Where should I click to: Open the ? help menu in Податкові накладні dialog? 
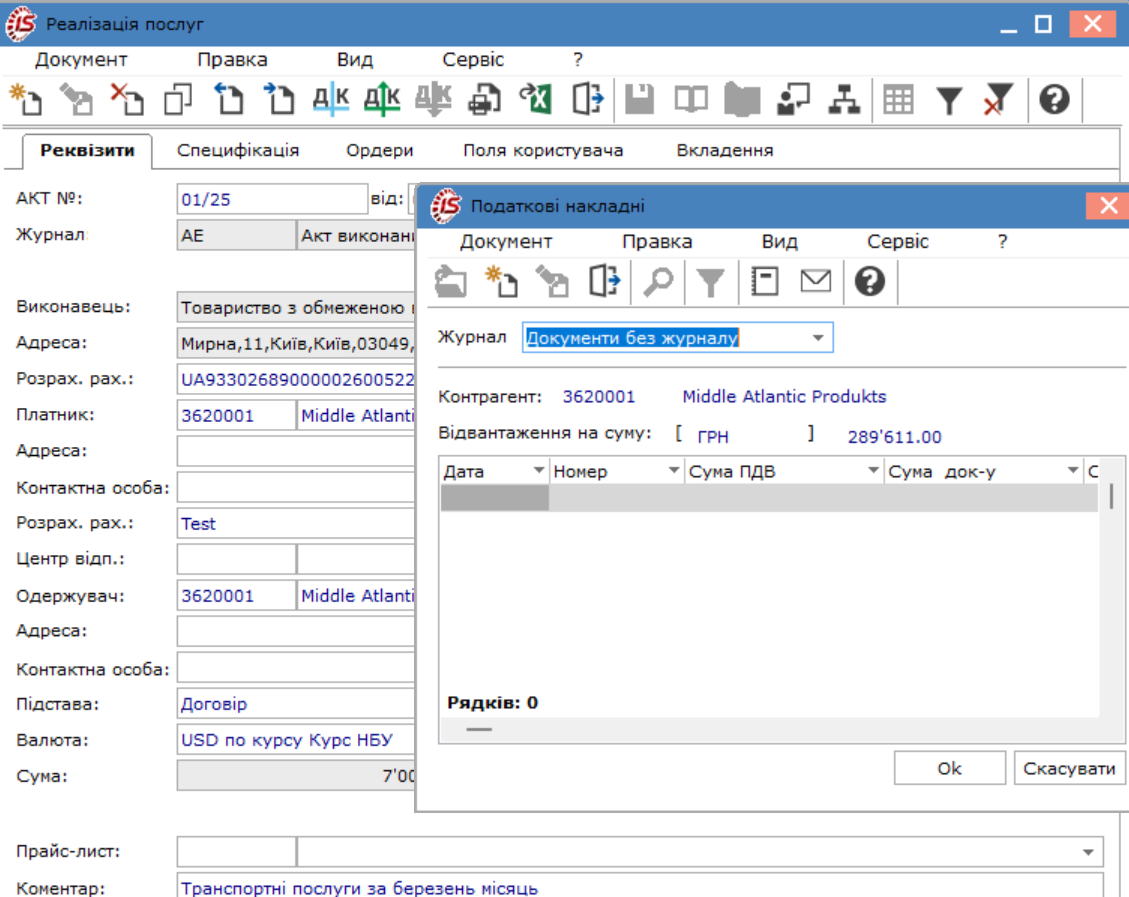pyautogui.click(x=1002, y=242)
